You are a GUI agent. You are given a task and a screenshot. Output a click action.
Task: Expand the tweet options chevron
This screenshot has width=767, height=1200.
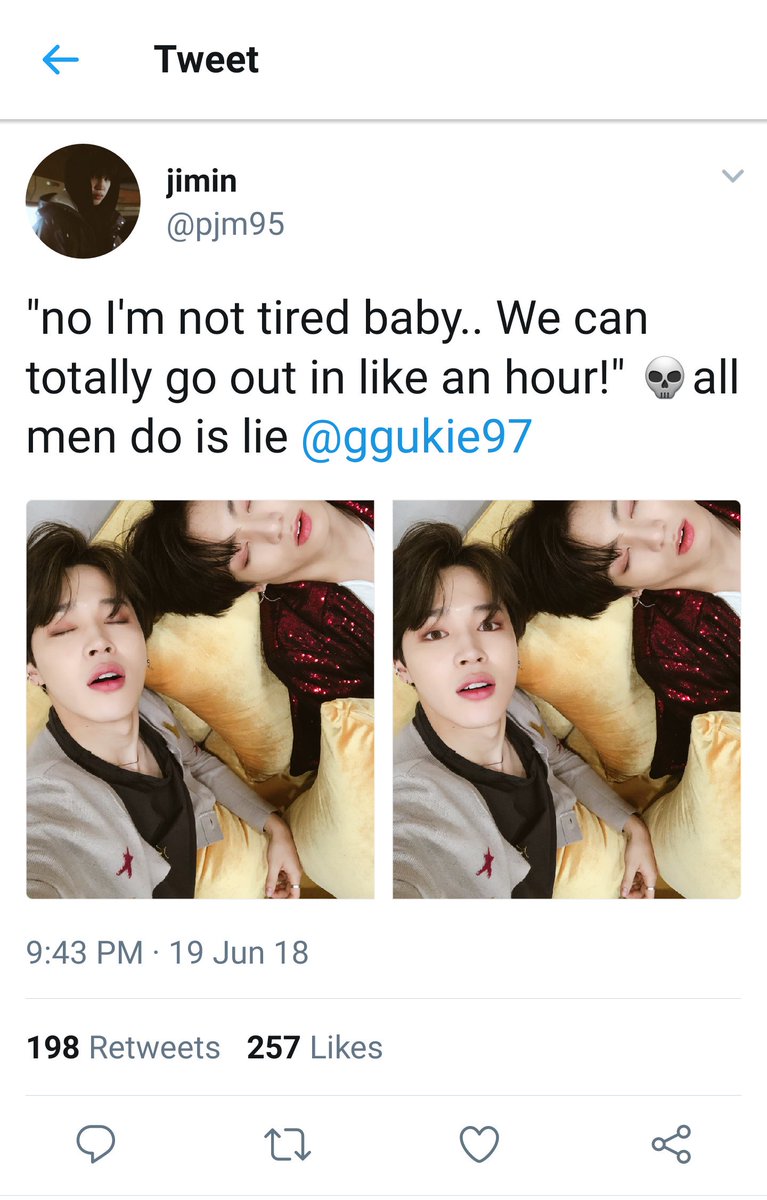733,176
